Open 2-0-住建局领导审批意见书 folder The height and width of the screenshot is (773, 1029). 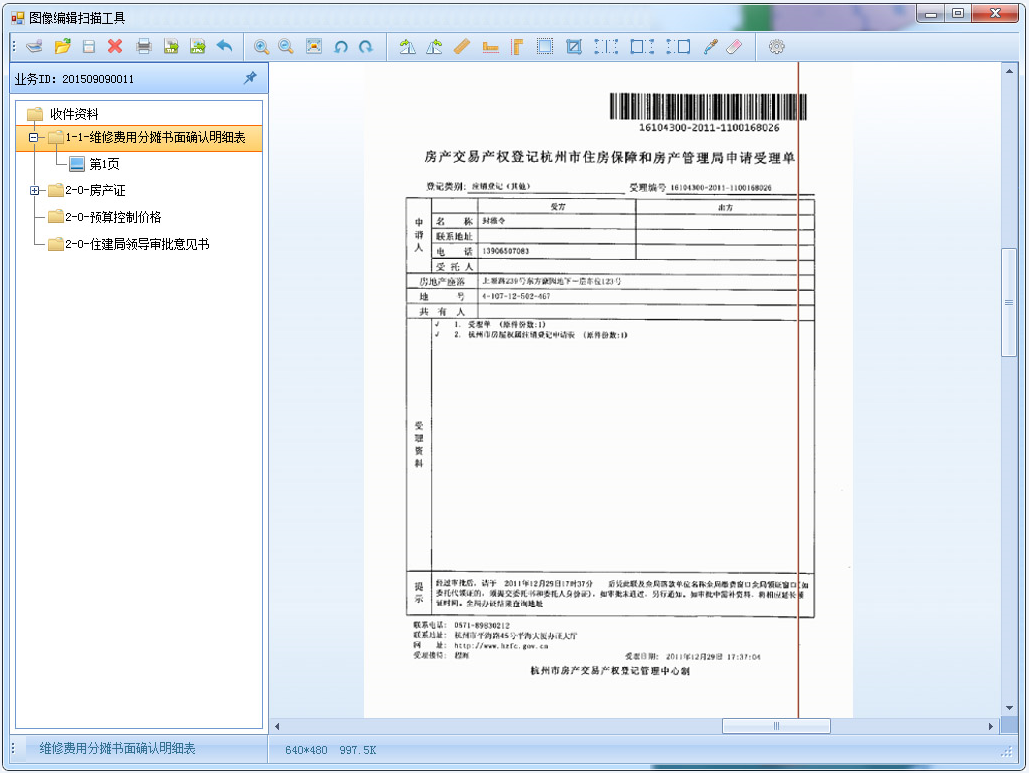pyautogui.click(x=137, y=244)
